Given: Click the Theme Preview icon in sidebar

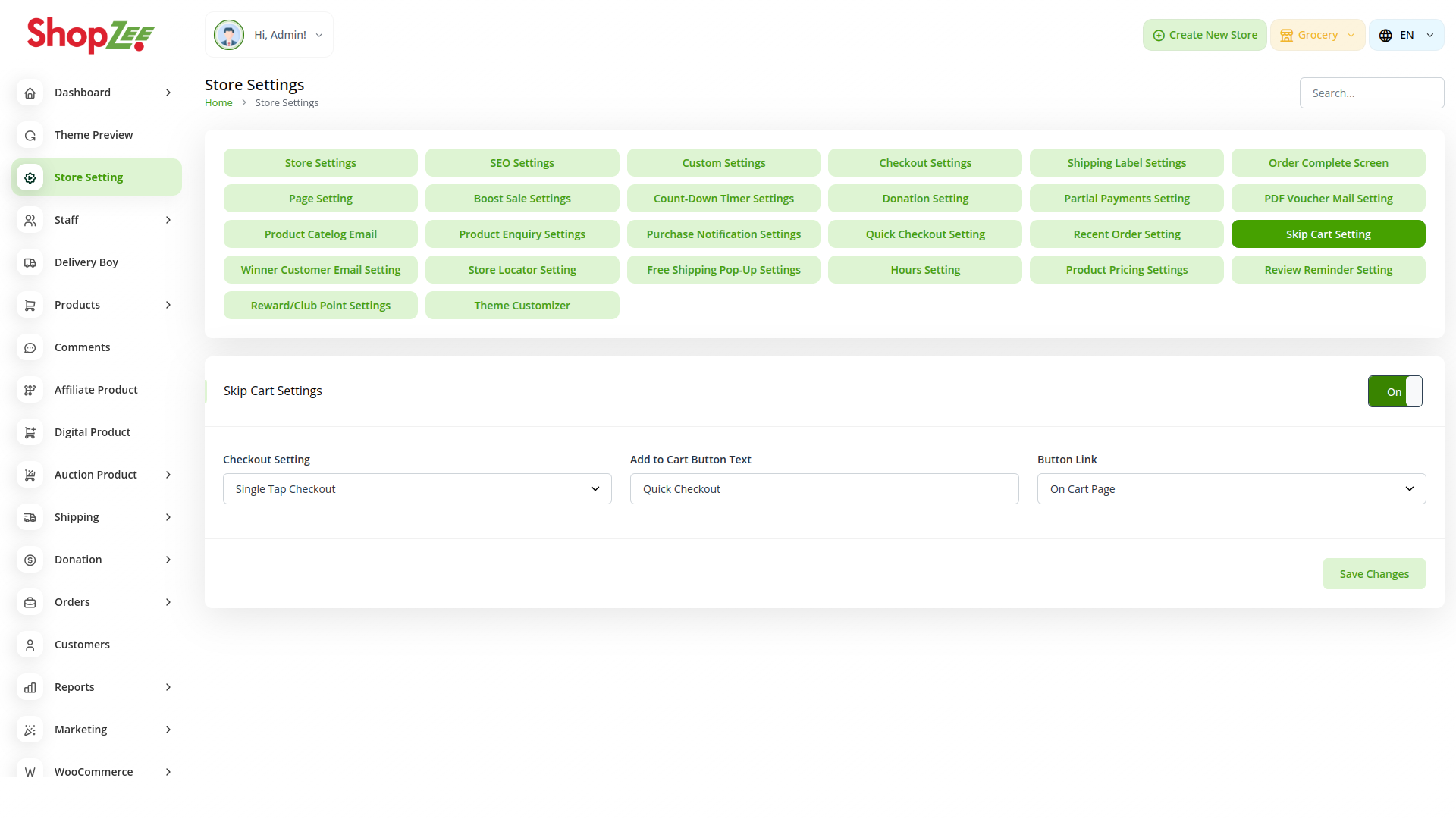Looking at the screenshot, I should pos(30,135).
